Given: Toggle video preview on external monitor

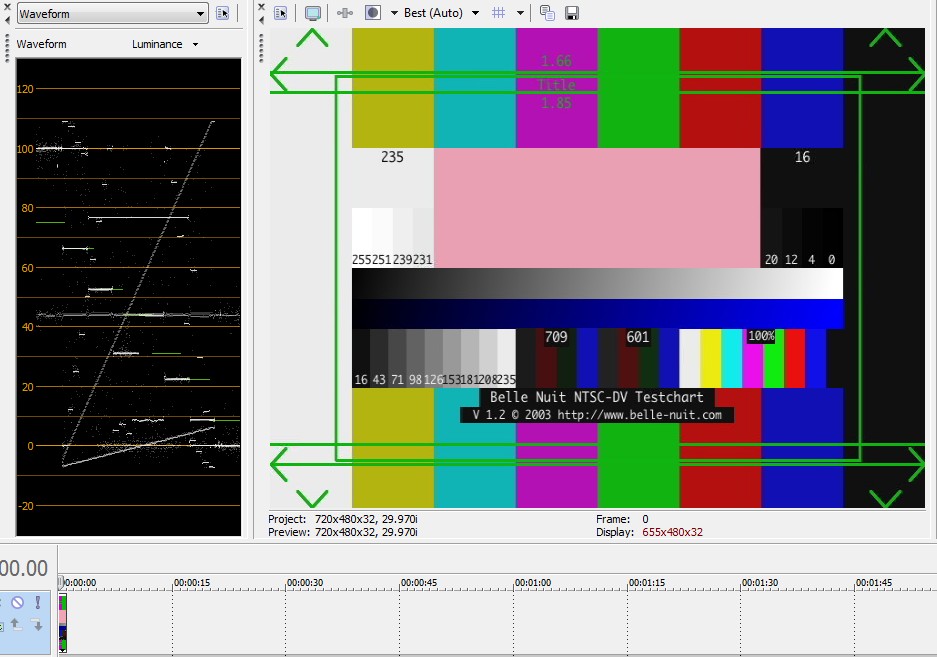Looking at the screenshot, I should 313,13.
